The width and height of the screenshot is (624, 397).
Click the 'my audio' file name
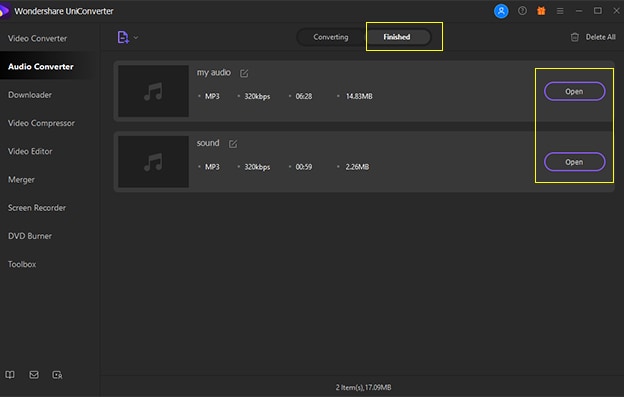[x=214, y=72]
